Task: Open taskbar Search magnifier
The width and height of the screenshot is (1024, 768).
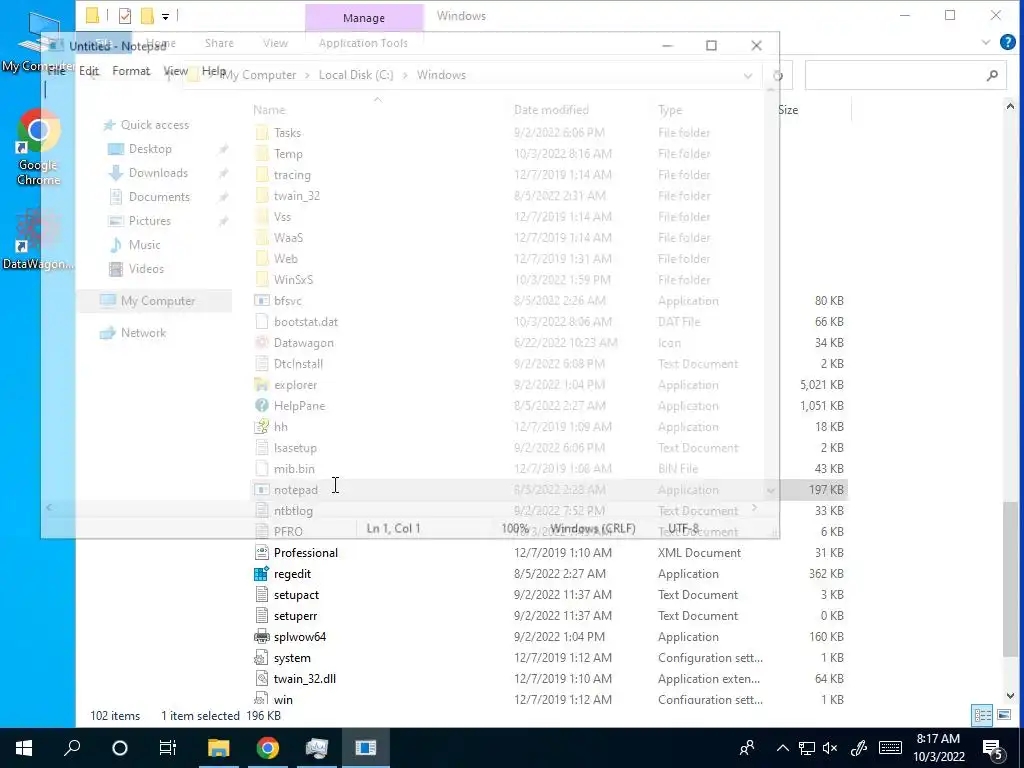Action: pyautogui.click(x=72, y=748)
